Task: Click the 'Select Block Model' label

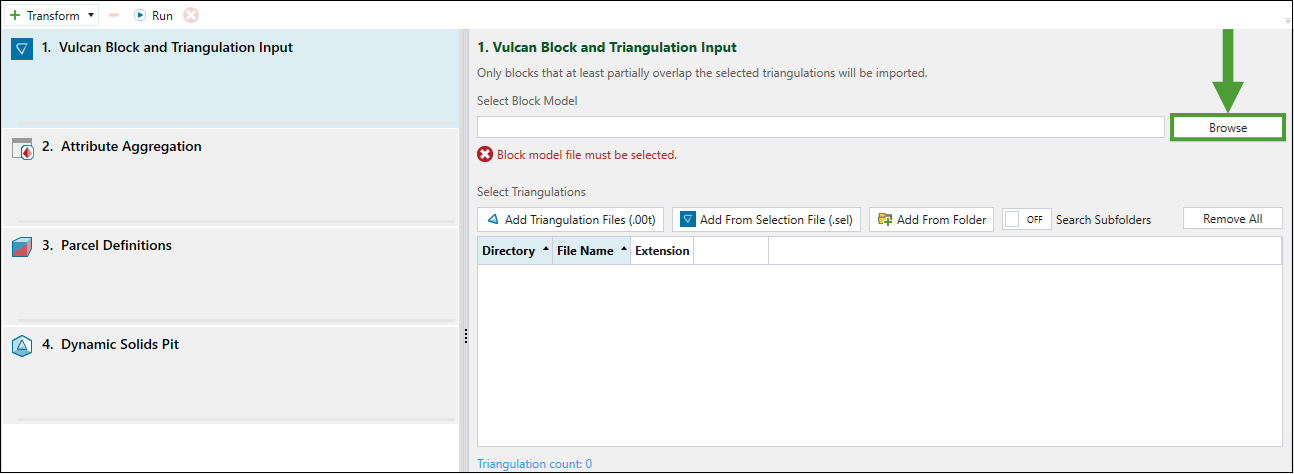Action: [527, 101]
